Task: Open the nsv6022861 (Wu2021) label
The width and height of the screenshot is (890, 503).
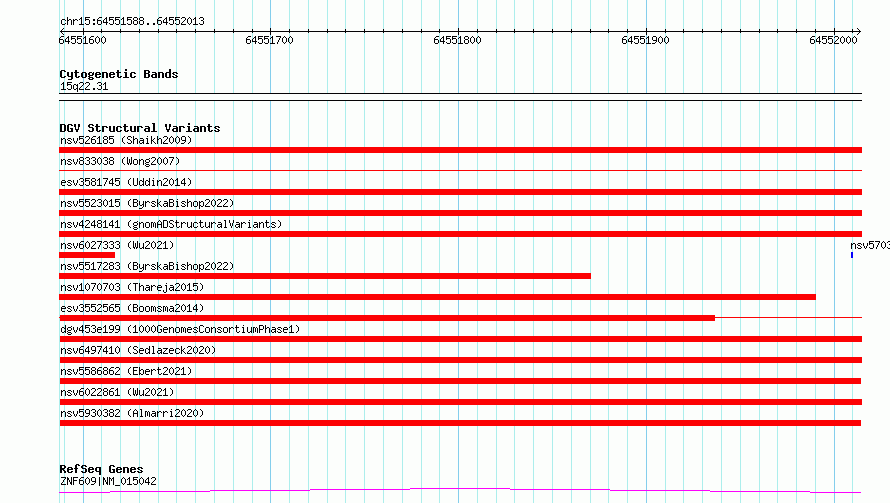Action: [117, 392]
